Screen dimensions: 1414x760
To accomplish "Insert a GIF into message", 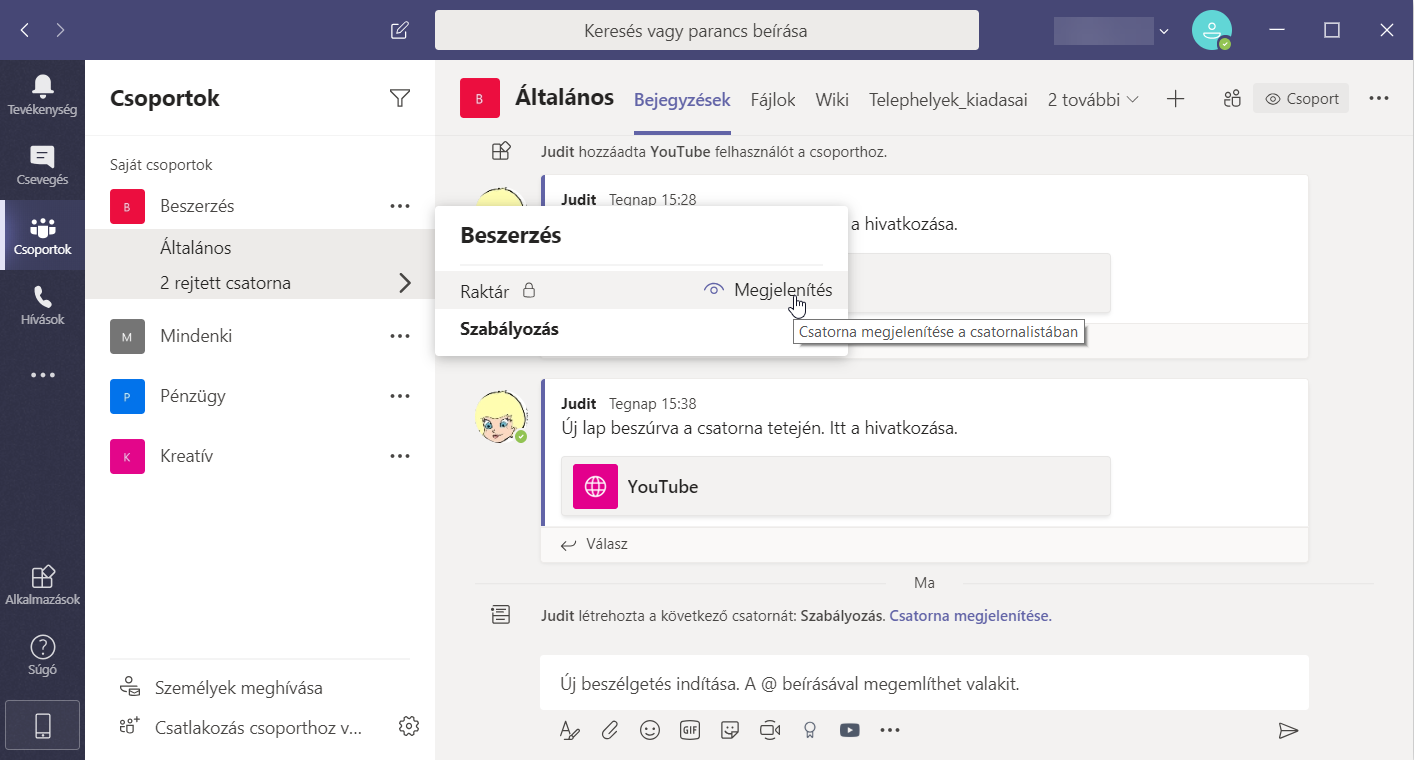I will coord(690,730).
